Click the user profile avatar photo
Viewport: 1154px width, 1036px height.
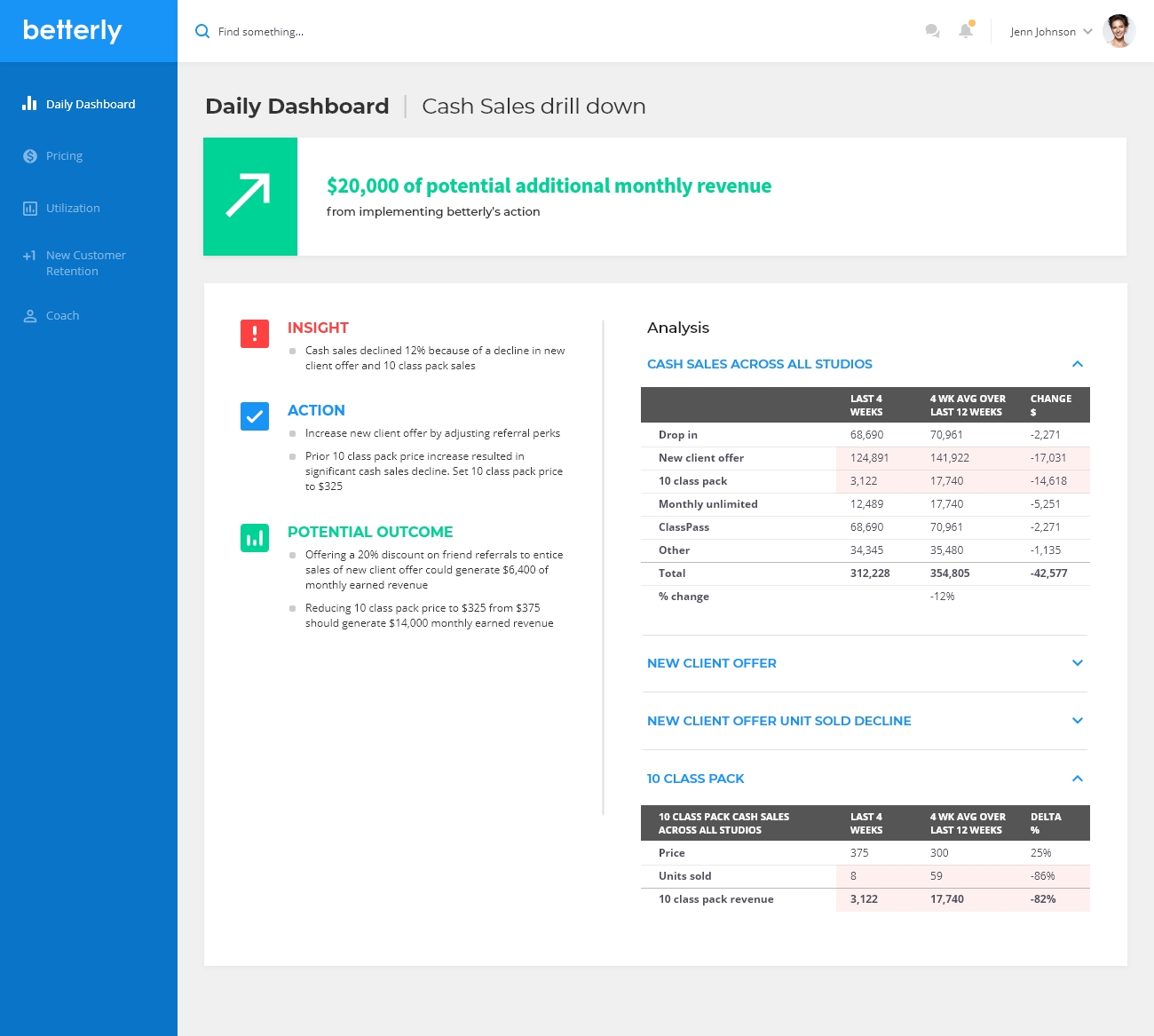(x=1118, y=31)
